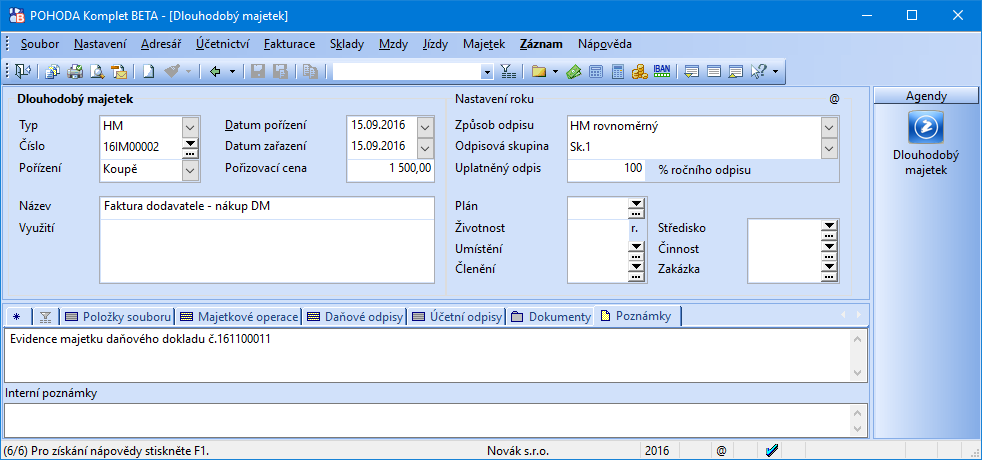Expand the toolbar search combo box arrow
This screenshot has width=982, height=460.
[488, 72]
